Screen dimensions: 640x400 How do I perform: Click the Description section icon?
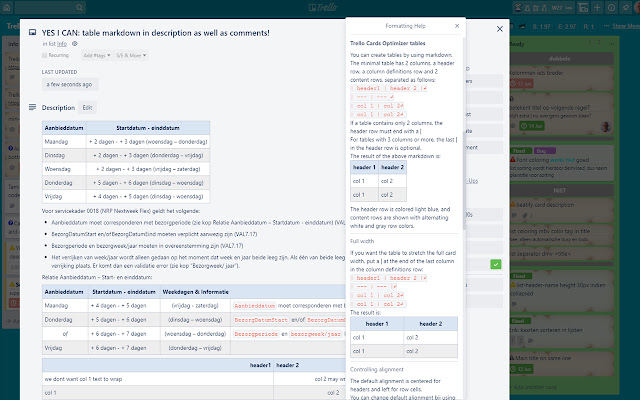tap(33, 107)
